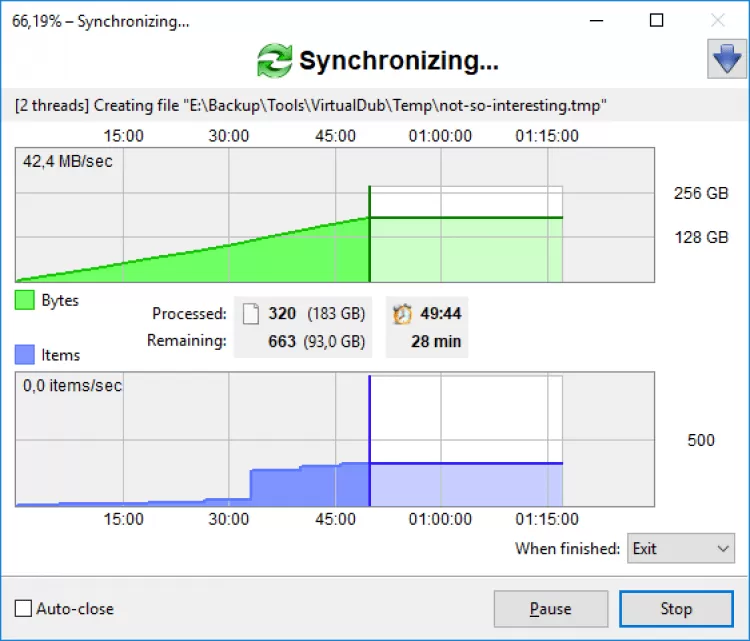Open the When finished dropdown
The width and height of the screenshot is (750, 641).
(681, 548)
